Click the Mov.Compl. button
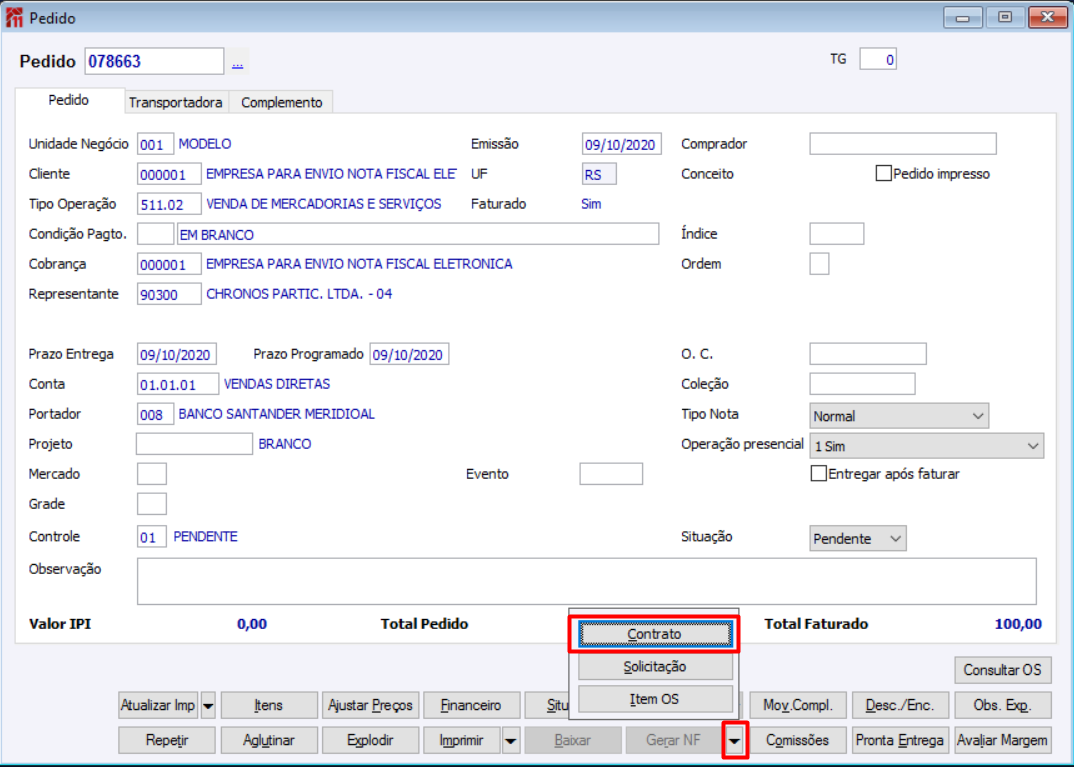The width and height of the screenshot is (1074, 767). [798, 705]
